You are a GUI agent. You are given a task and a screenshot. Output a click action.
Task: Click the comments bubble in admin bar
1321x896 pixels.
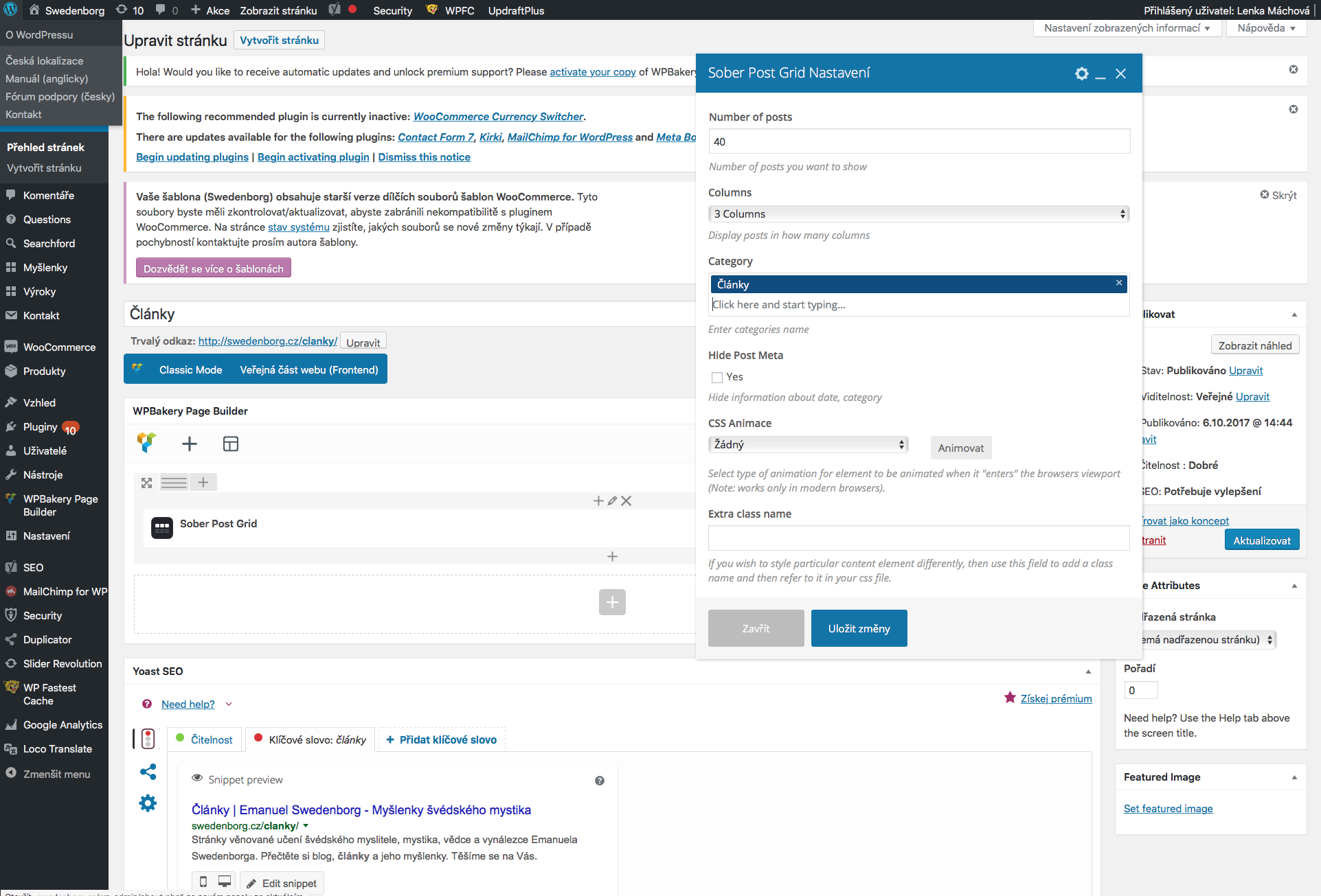click(167, 10)
